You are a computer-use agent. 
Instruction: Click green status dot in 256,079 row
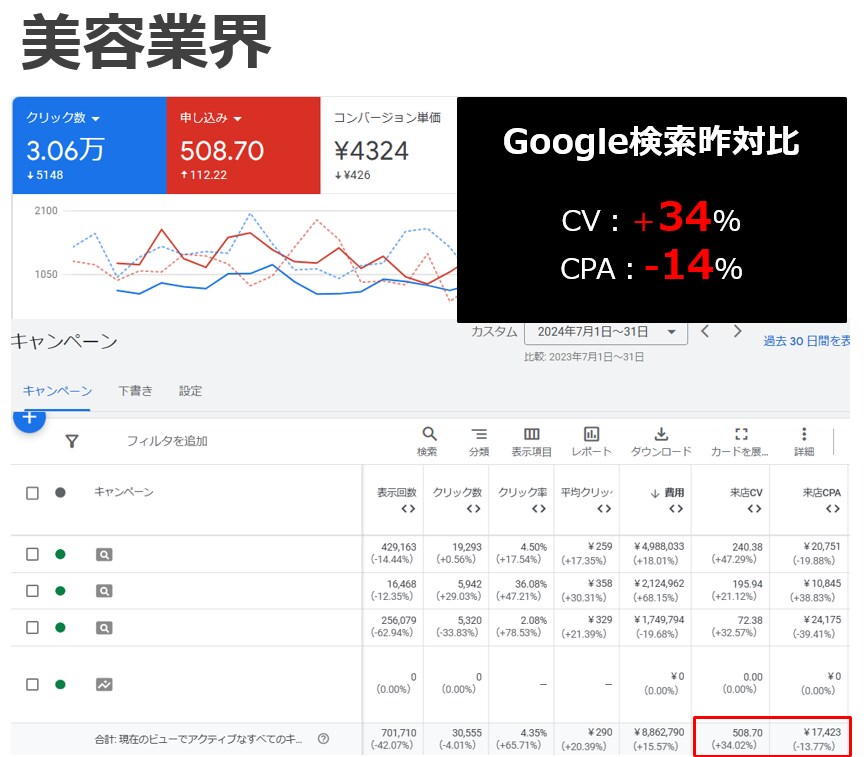coord(60,628)
